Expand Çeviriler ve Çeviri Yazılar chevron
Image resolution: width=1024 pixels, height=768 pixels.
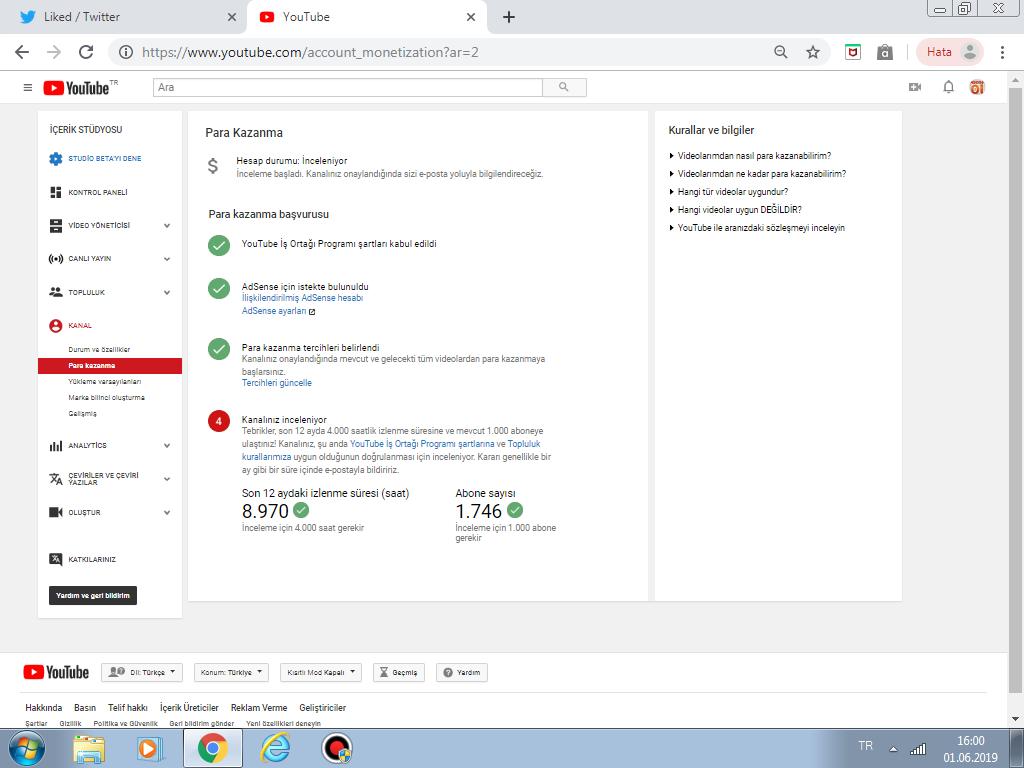click(x=167, y=479)
